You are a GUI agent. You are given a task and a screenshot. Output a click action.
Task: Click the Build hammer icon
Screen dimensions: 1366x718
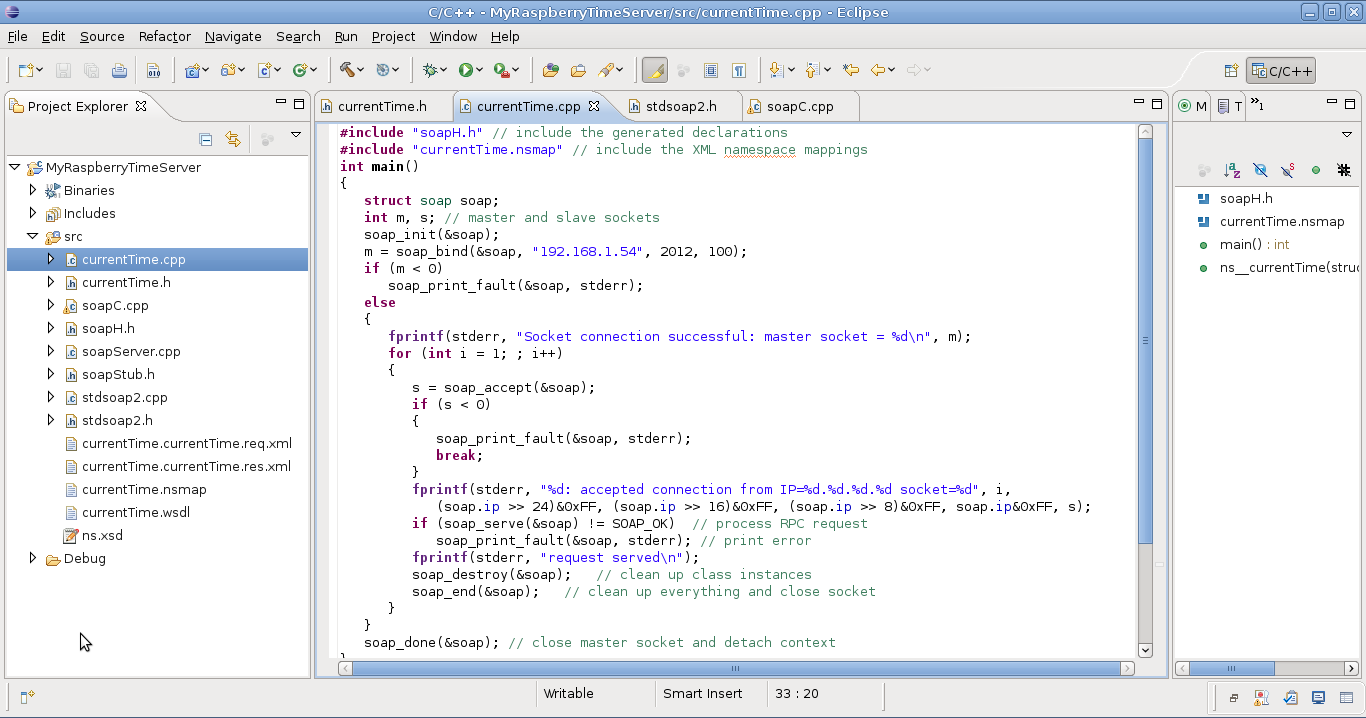pos(349,70)
